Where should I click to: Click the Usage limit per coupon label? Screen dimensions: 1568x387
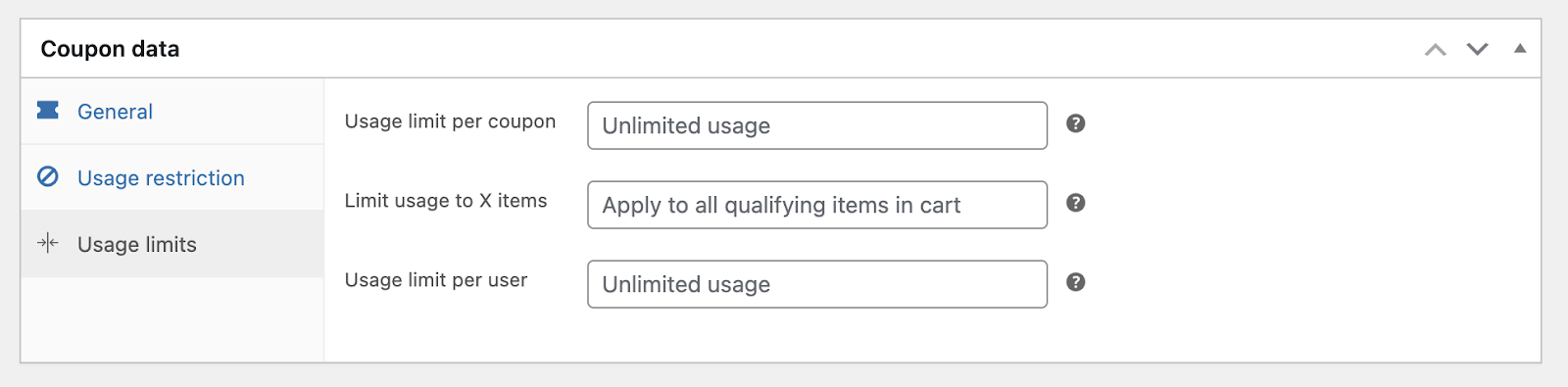pyautogui.click(x=450, y=121)
